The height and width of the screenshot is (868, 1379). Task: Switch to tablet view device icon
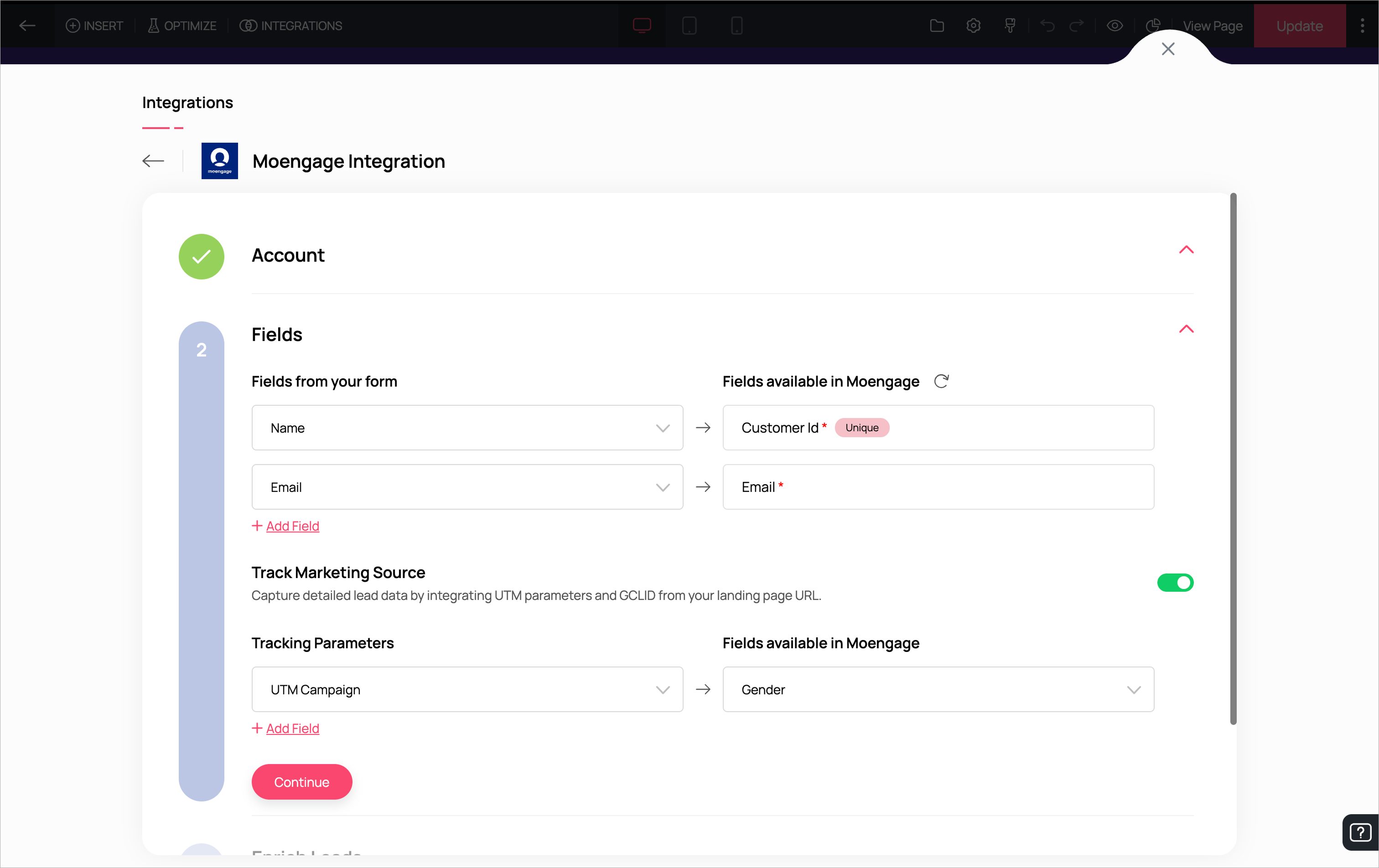(689, 26)
